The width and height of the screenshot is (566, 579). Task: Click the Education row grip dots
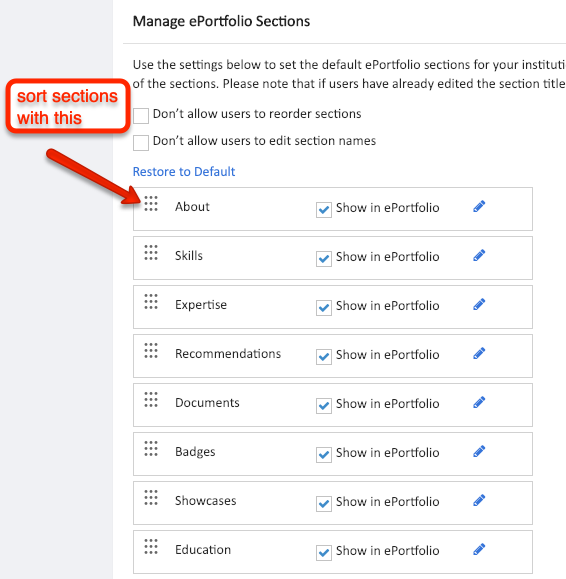(151, 547)
